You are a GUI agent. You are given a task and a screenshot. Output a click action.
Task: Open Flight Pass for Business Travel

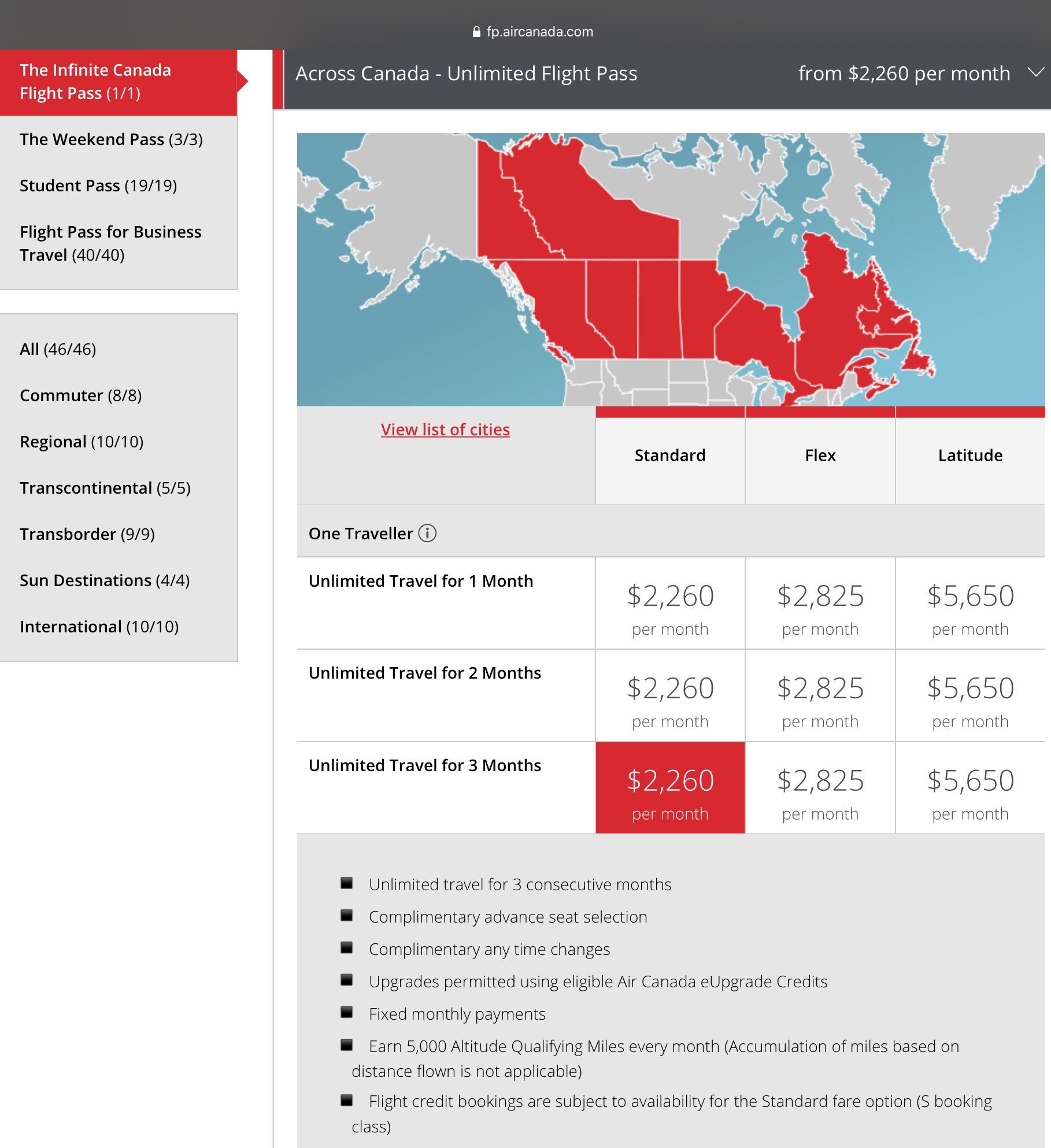(x=119, y=243)
